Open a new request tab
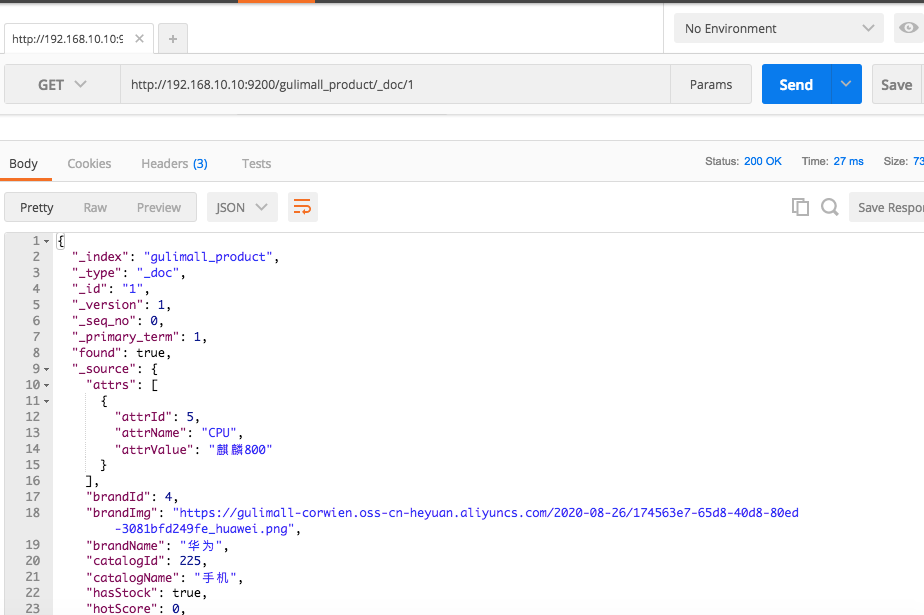Viewport: 924px width, 615px height. [x=173, y=39]
